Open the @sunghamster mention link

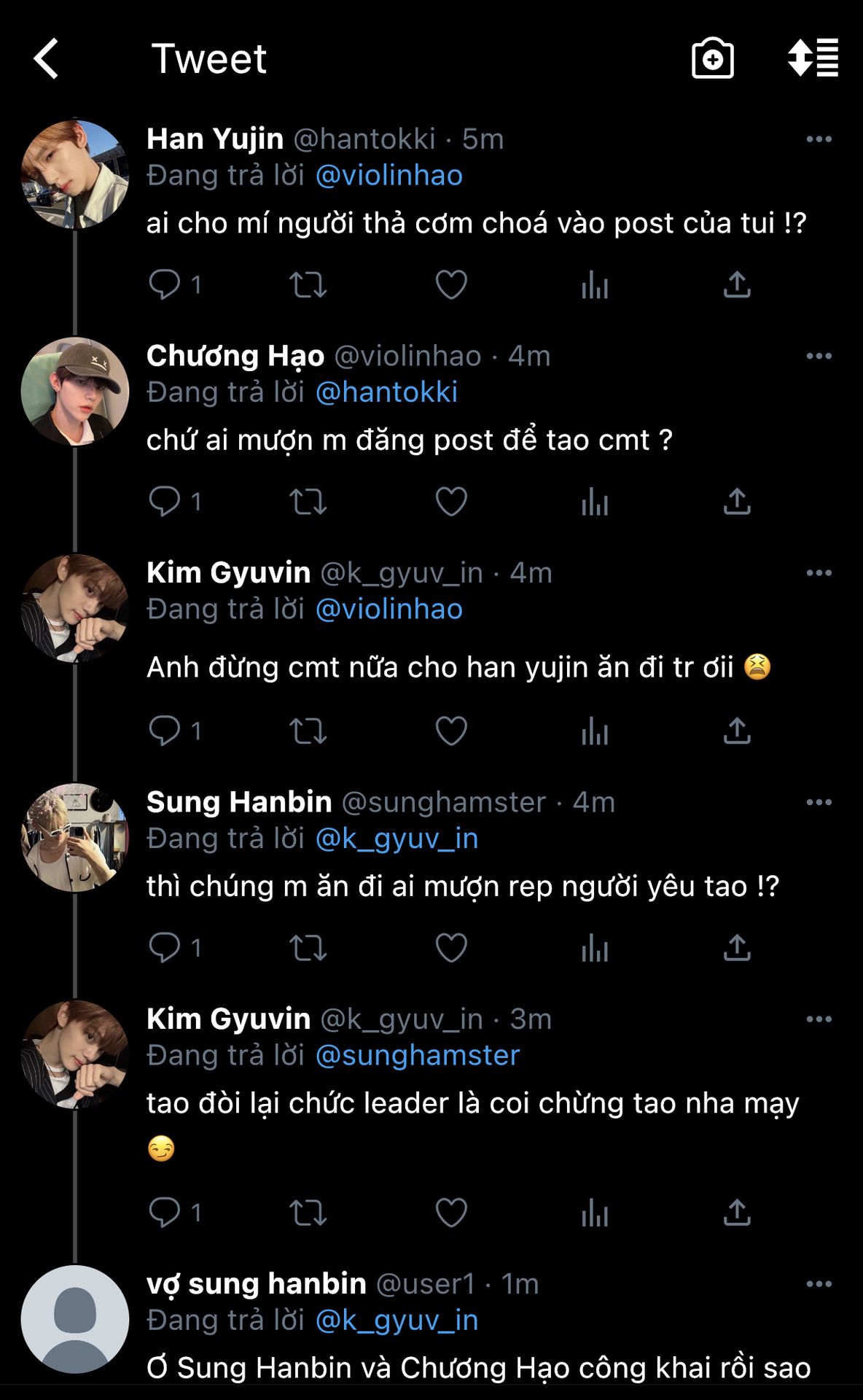pos(418,1055)
